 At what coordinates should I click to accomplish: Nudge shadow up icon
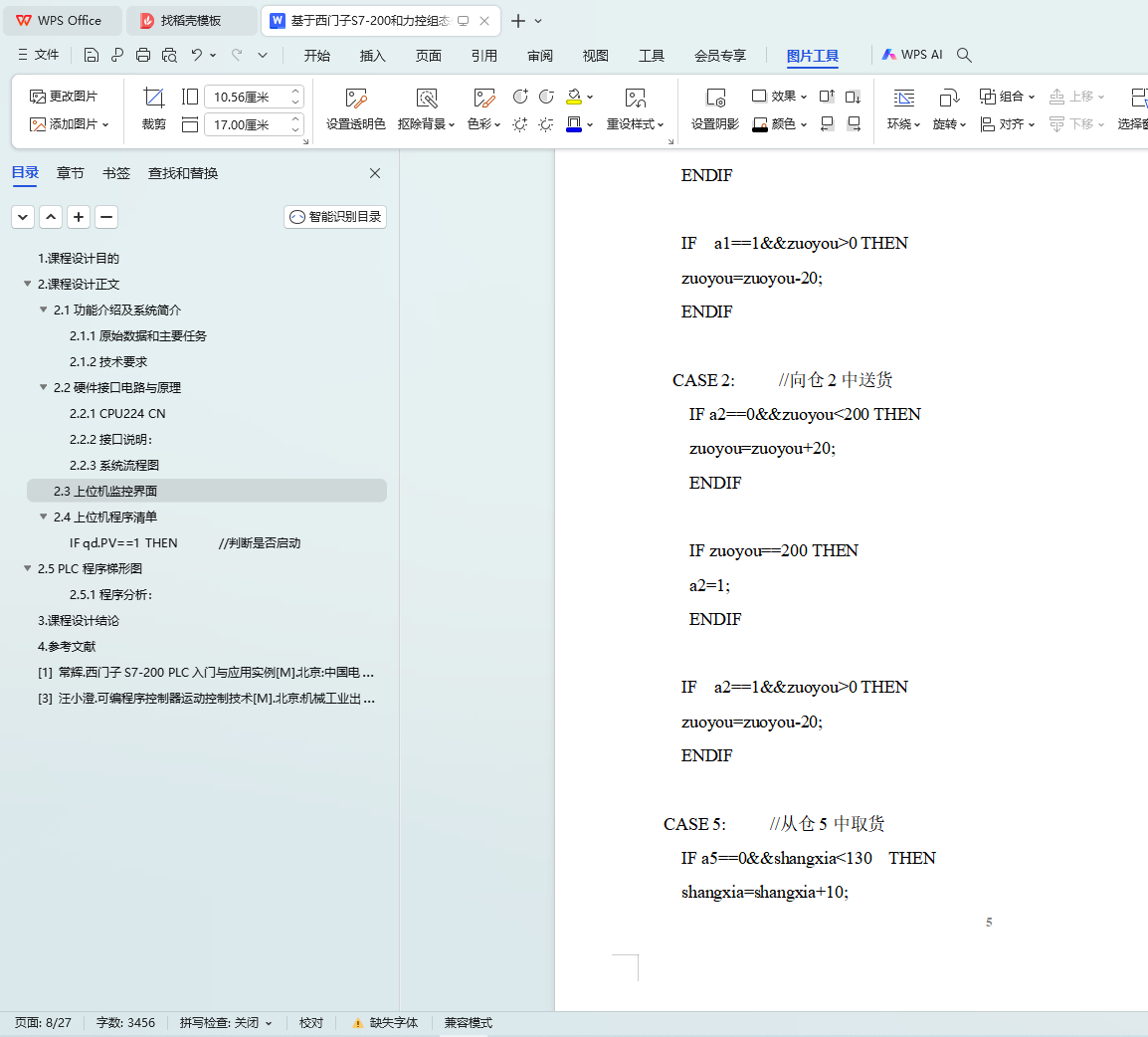827,96
